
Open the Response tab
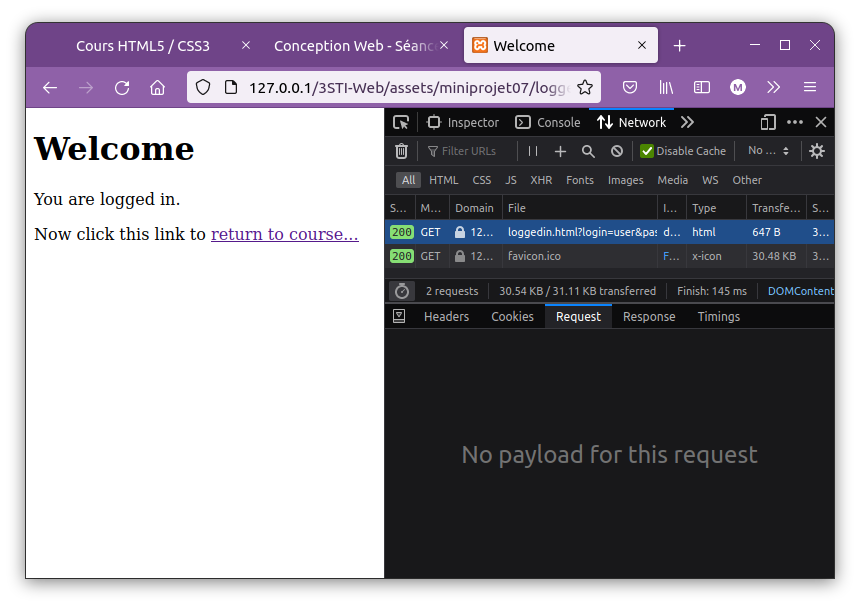pyautogui.click(x=649, y=316)
